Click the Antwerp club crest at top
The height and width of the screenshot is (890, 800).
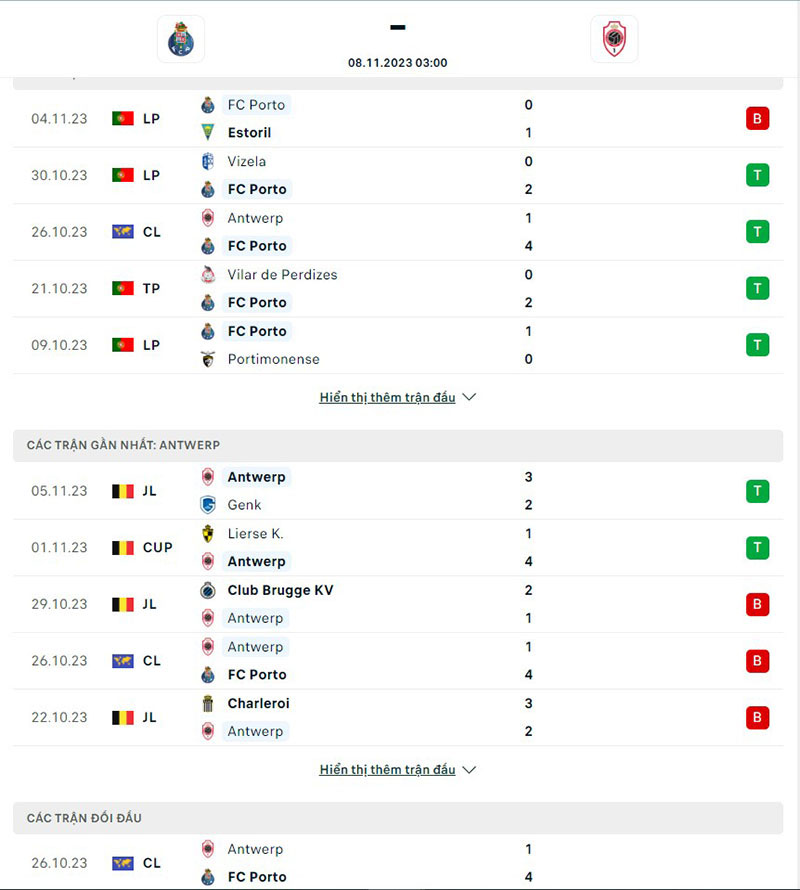click(614, 39)
